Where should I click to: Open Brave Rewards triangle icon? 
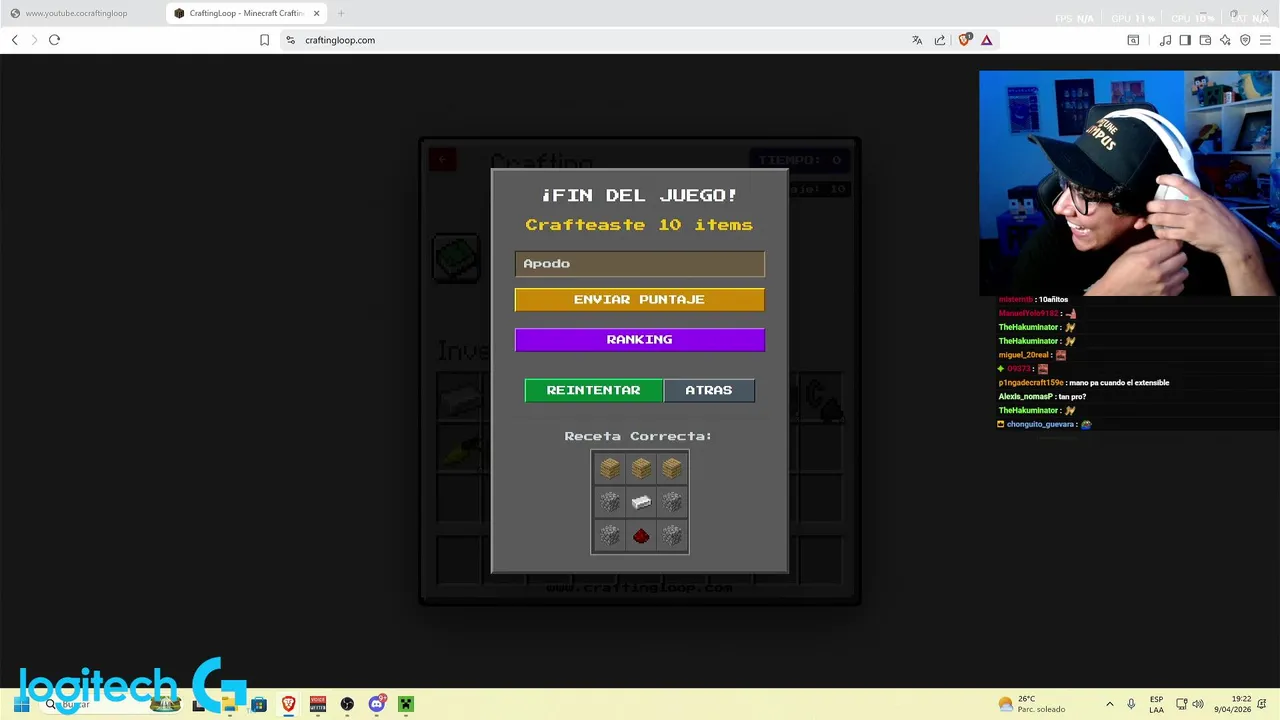pyautogui.click(x=986, y=40)
